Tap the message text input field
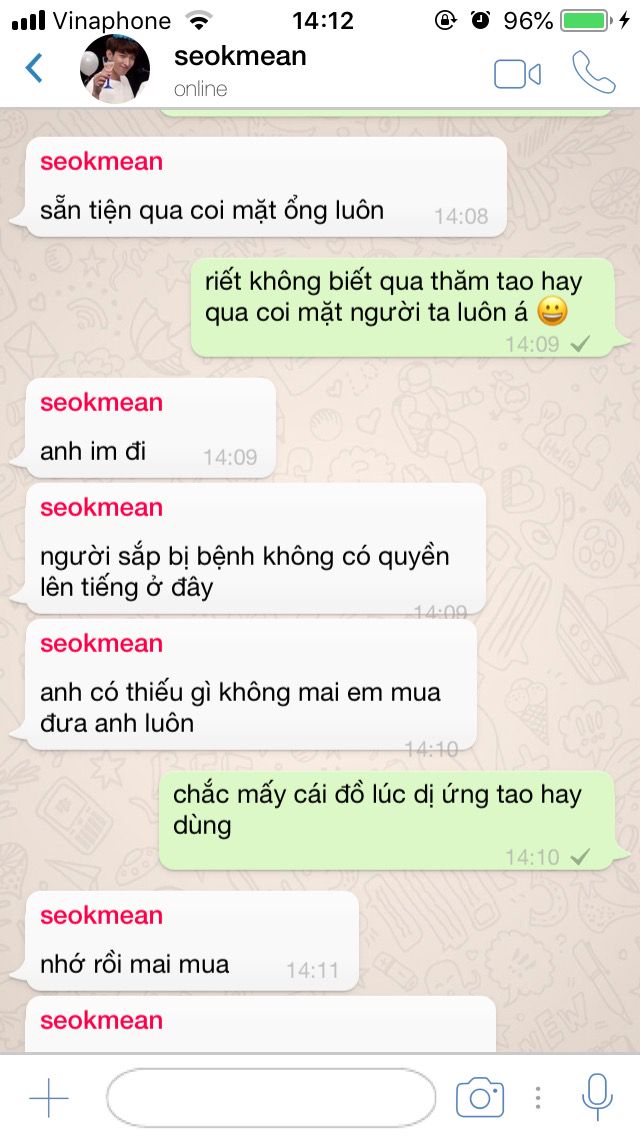This screenshot has height=1136, width=640. 271,1097
